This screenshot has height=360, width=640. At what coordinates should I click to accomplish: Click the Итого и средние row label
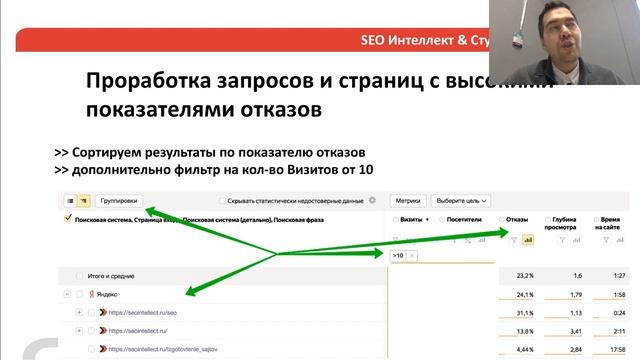111,276
